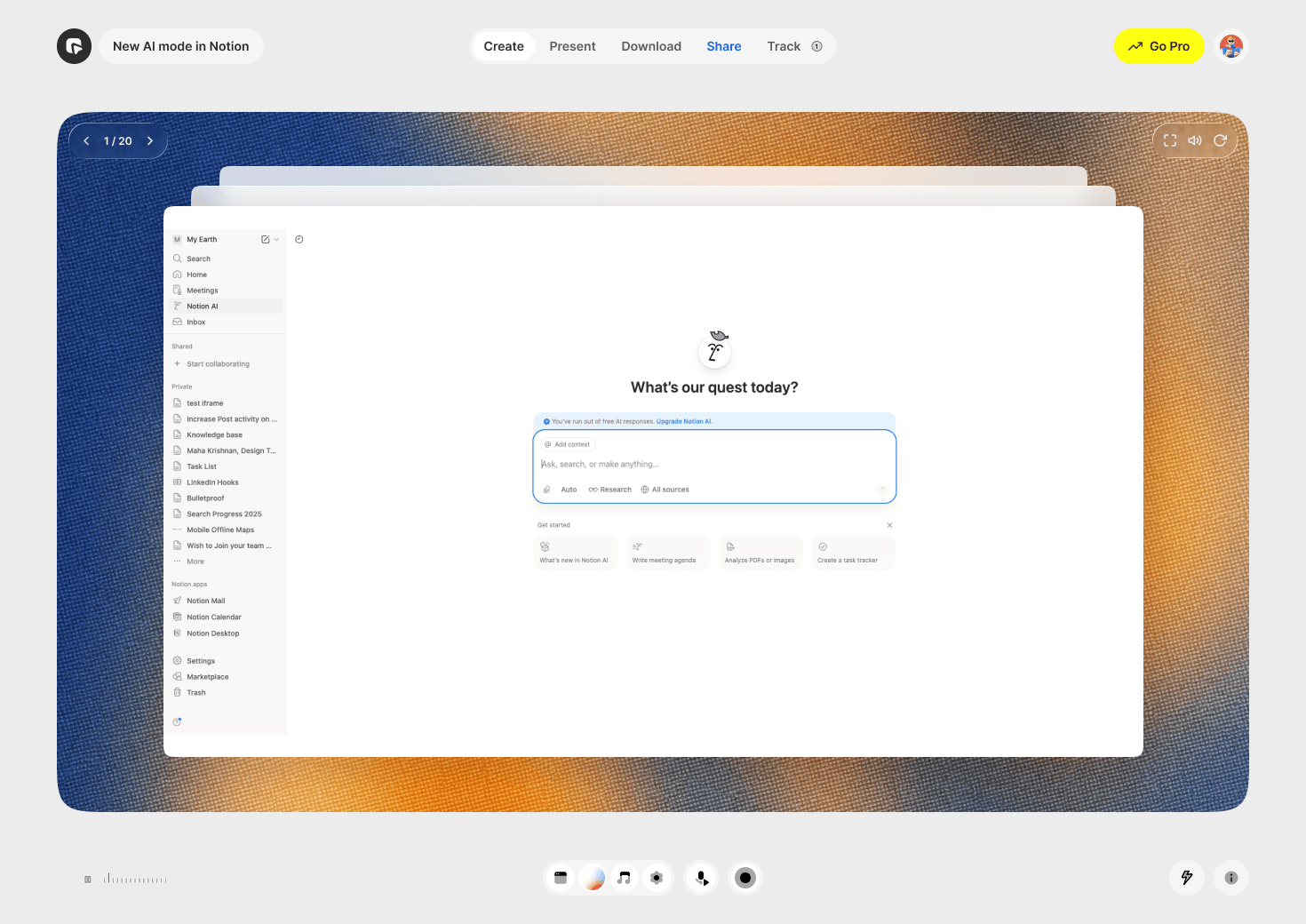1306x924 pixels.
Task: Open Notion Calendar app link
Action: (x=226, y=617)
